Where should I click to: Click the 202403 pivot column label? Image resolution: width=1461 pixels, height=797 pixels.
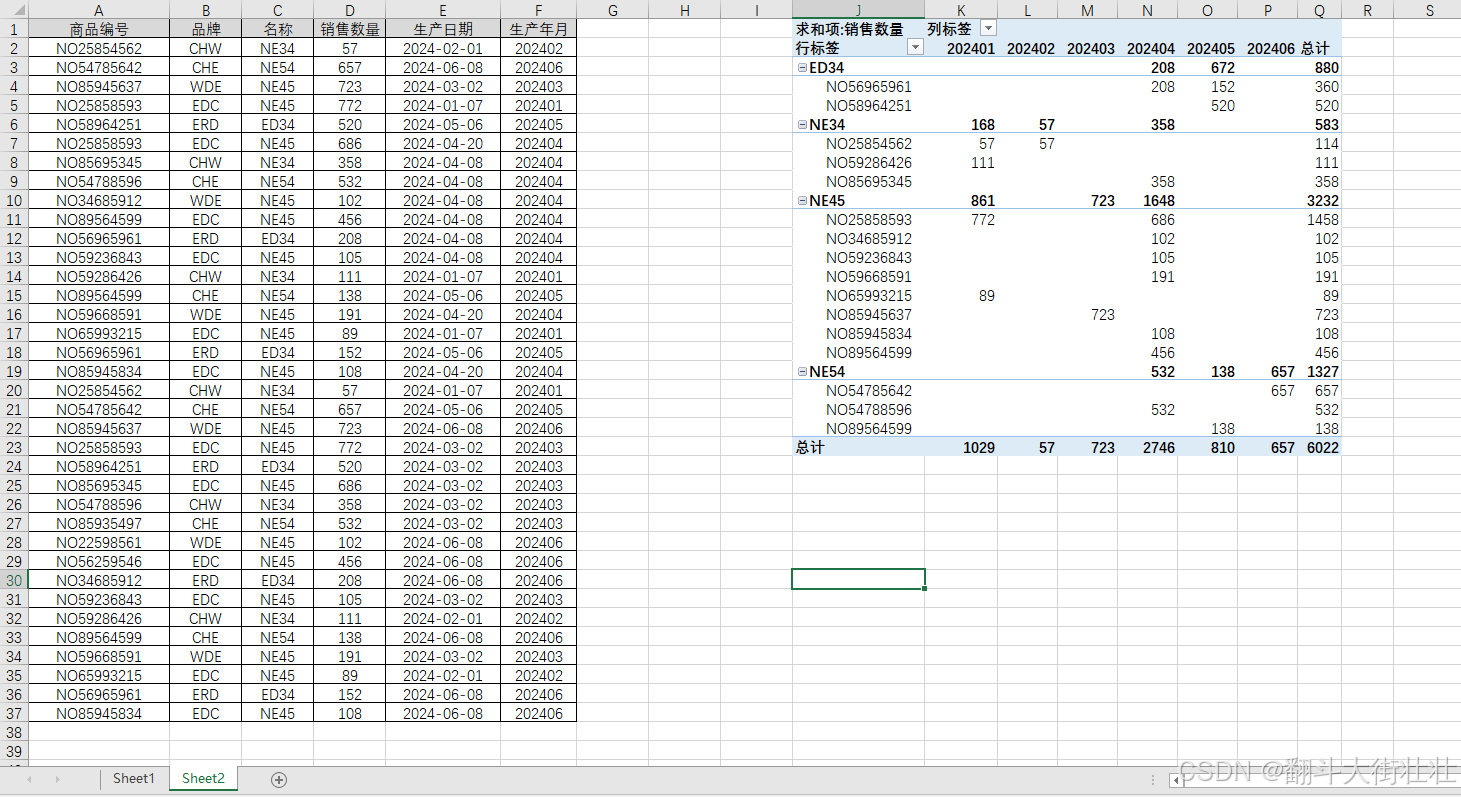(x=1091, y=48)
